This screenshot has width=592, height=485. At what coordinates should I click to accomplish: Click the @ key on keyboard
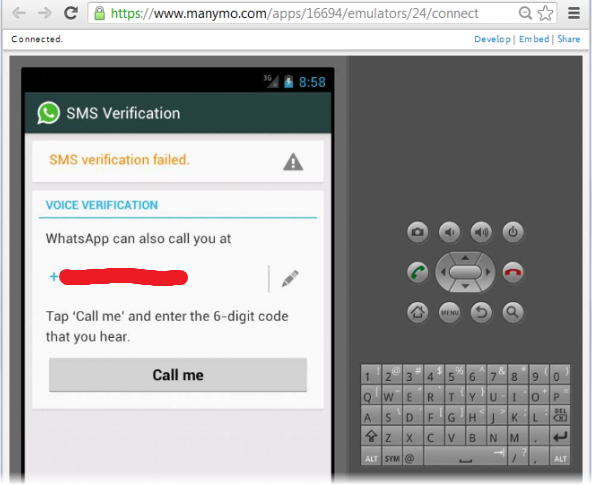click(412, 456)
